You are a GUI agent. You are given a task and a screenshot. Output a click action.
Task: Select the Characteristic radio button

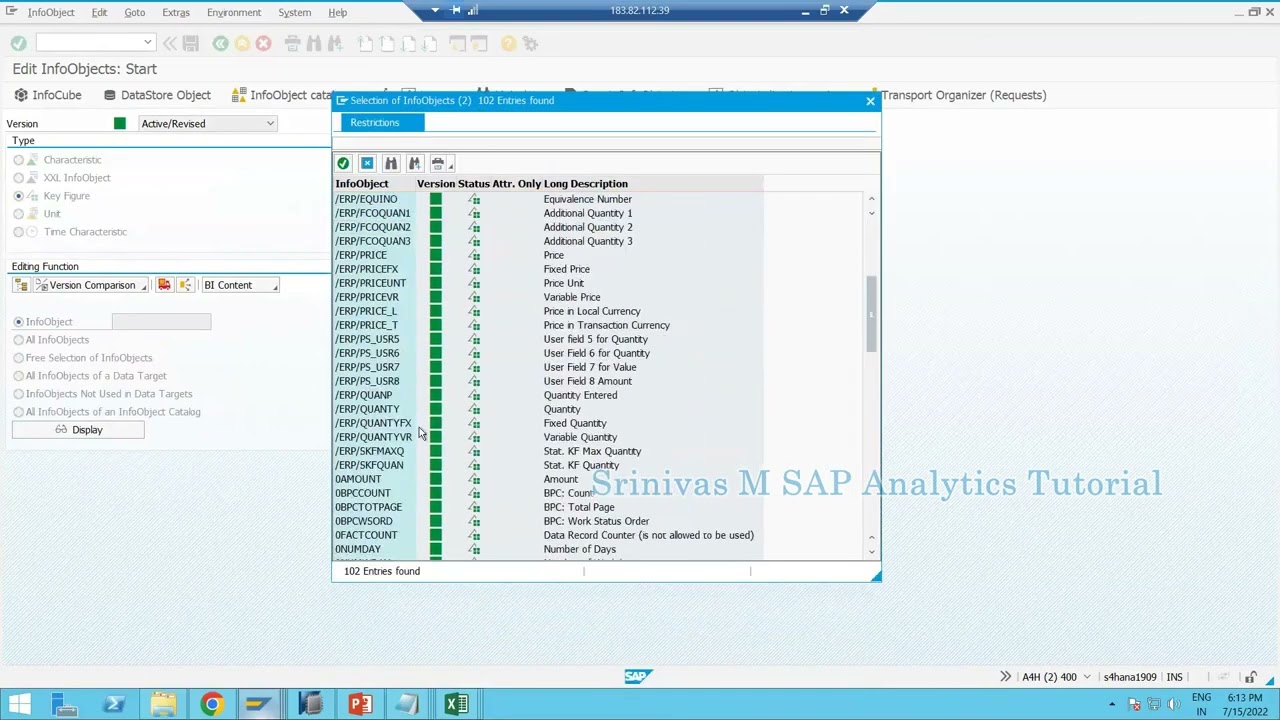[19, 160]
